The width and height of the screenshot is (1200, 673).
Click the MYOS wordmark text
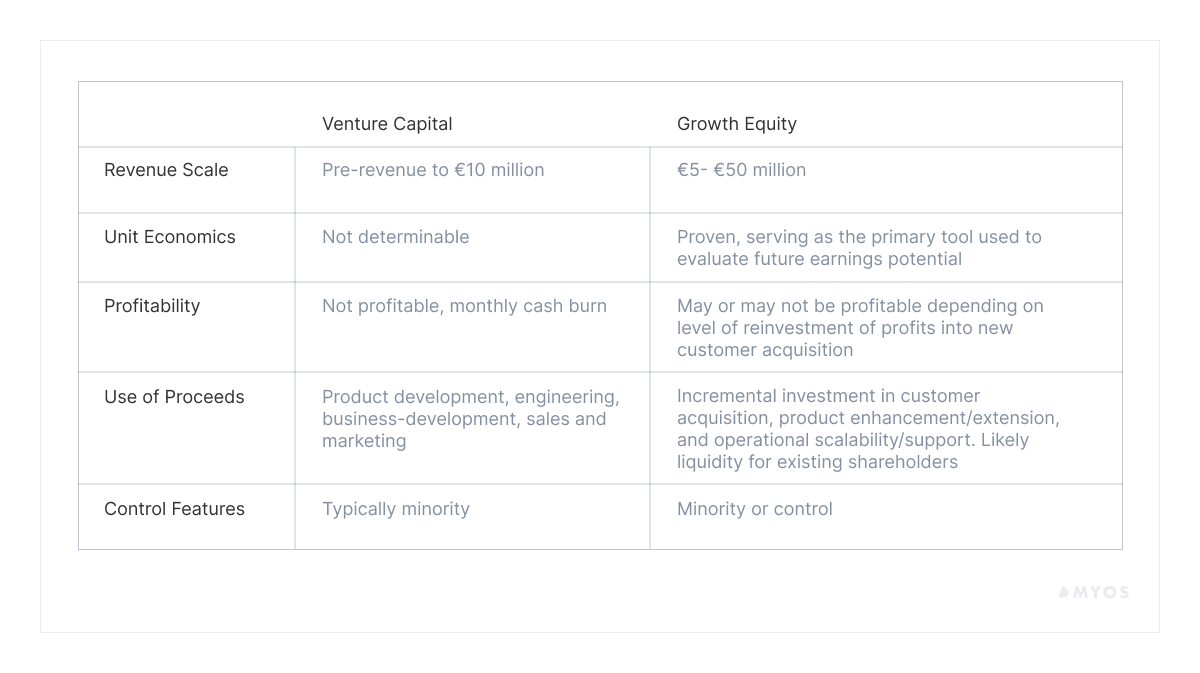point(1101,593)
